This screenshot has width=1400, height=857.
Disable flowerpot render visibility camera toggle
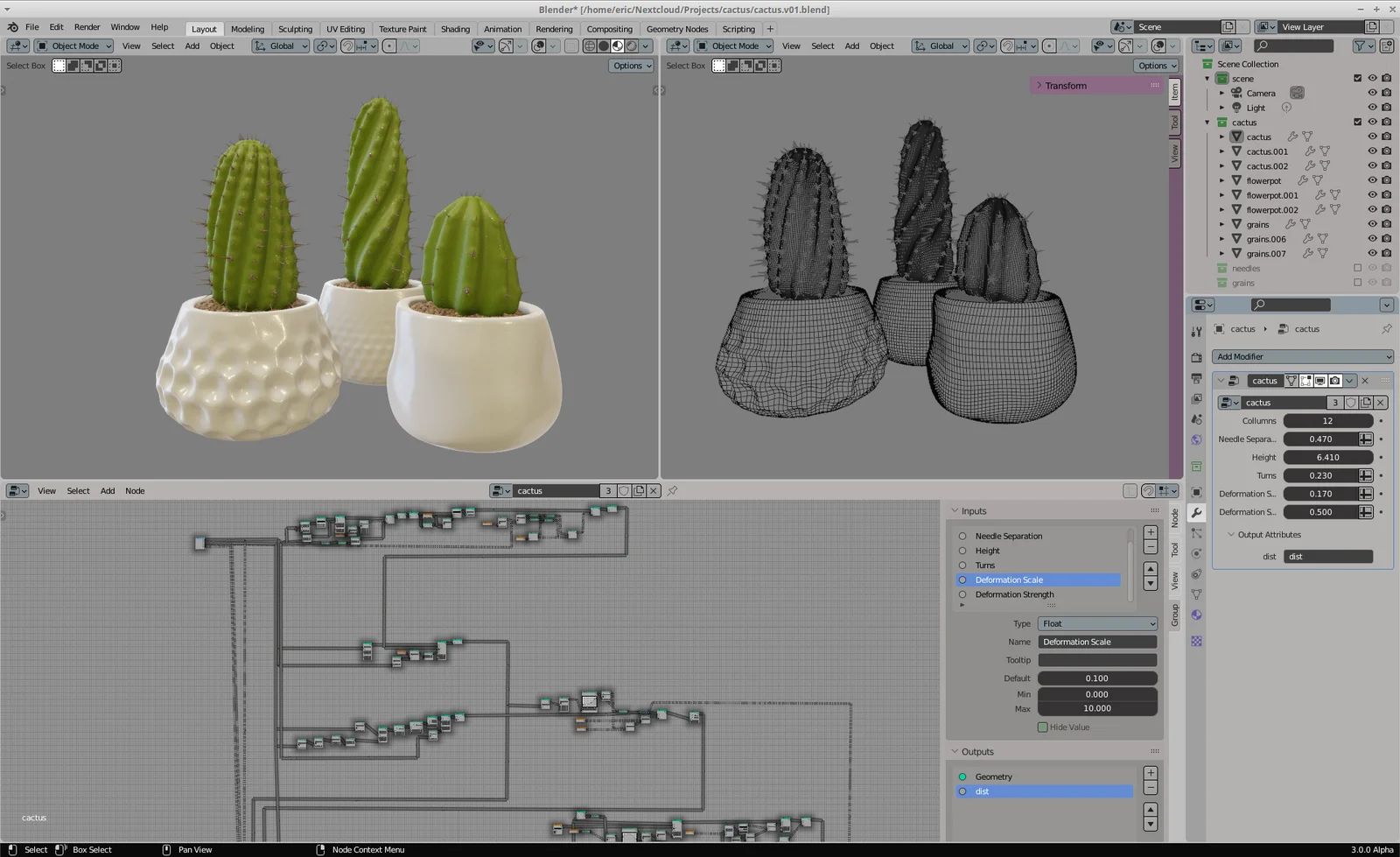pos(1387,180)
